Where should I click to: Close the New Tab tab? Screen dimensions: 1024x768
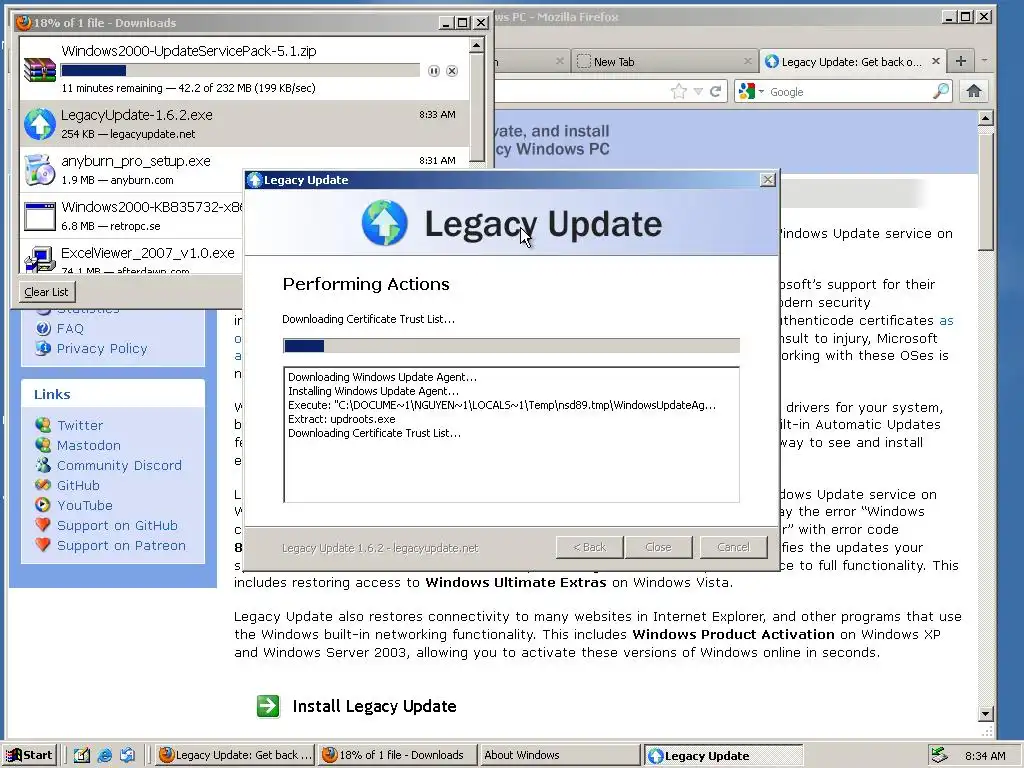[748, 61]
